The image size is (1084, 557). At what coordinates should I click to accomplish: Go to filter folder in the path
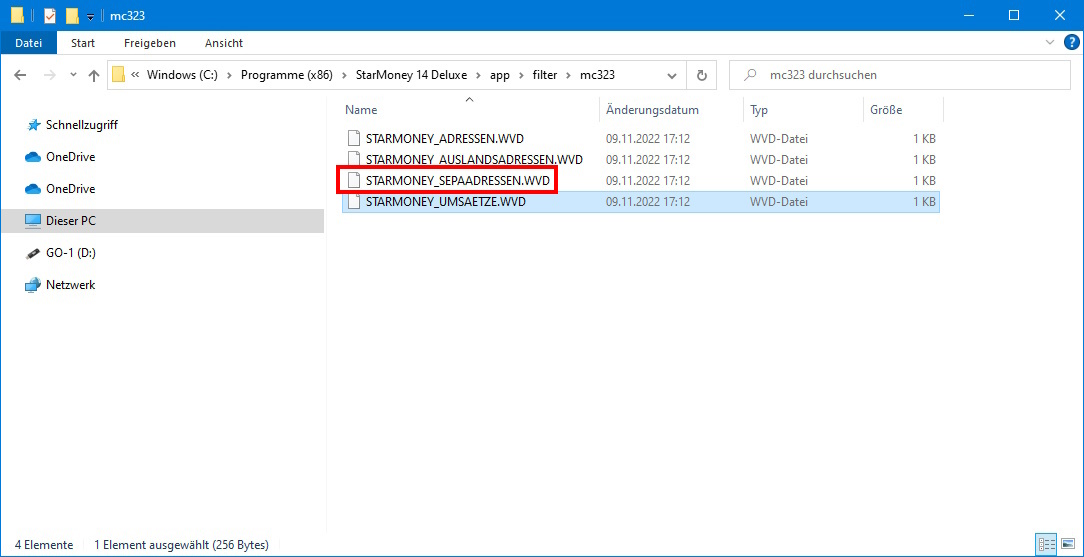click(x=544, y=75)
